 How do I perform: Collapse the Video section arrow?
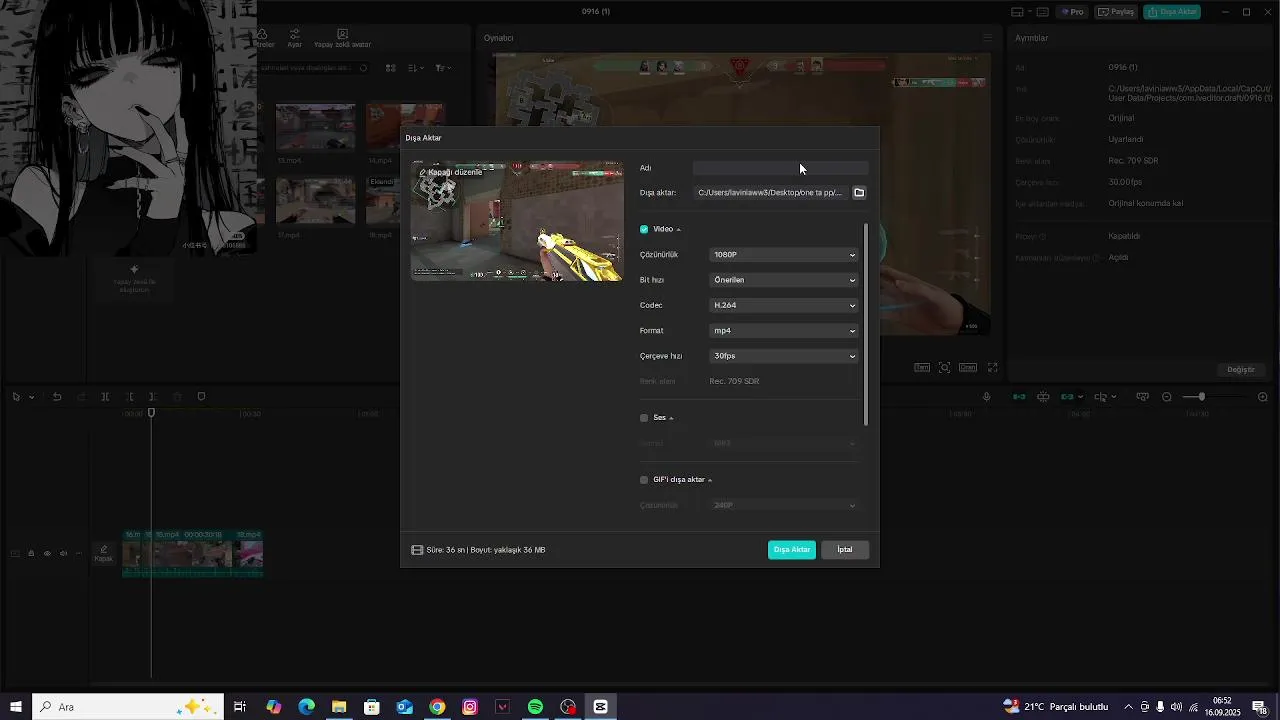(678, 230)
